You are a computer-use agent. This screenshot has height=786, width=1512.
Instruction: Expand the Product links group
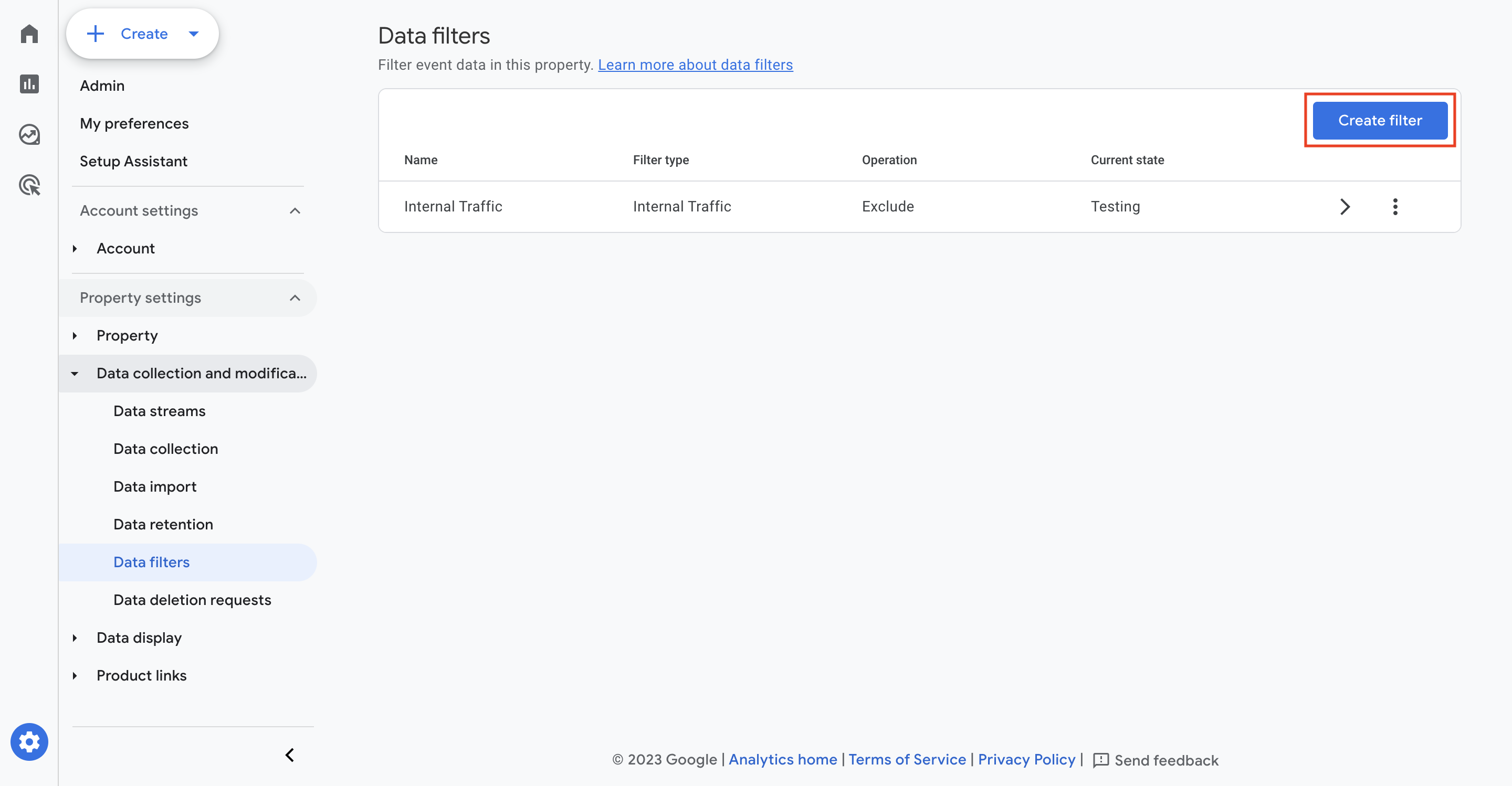75,676
